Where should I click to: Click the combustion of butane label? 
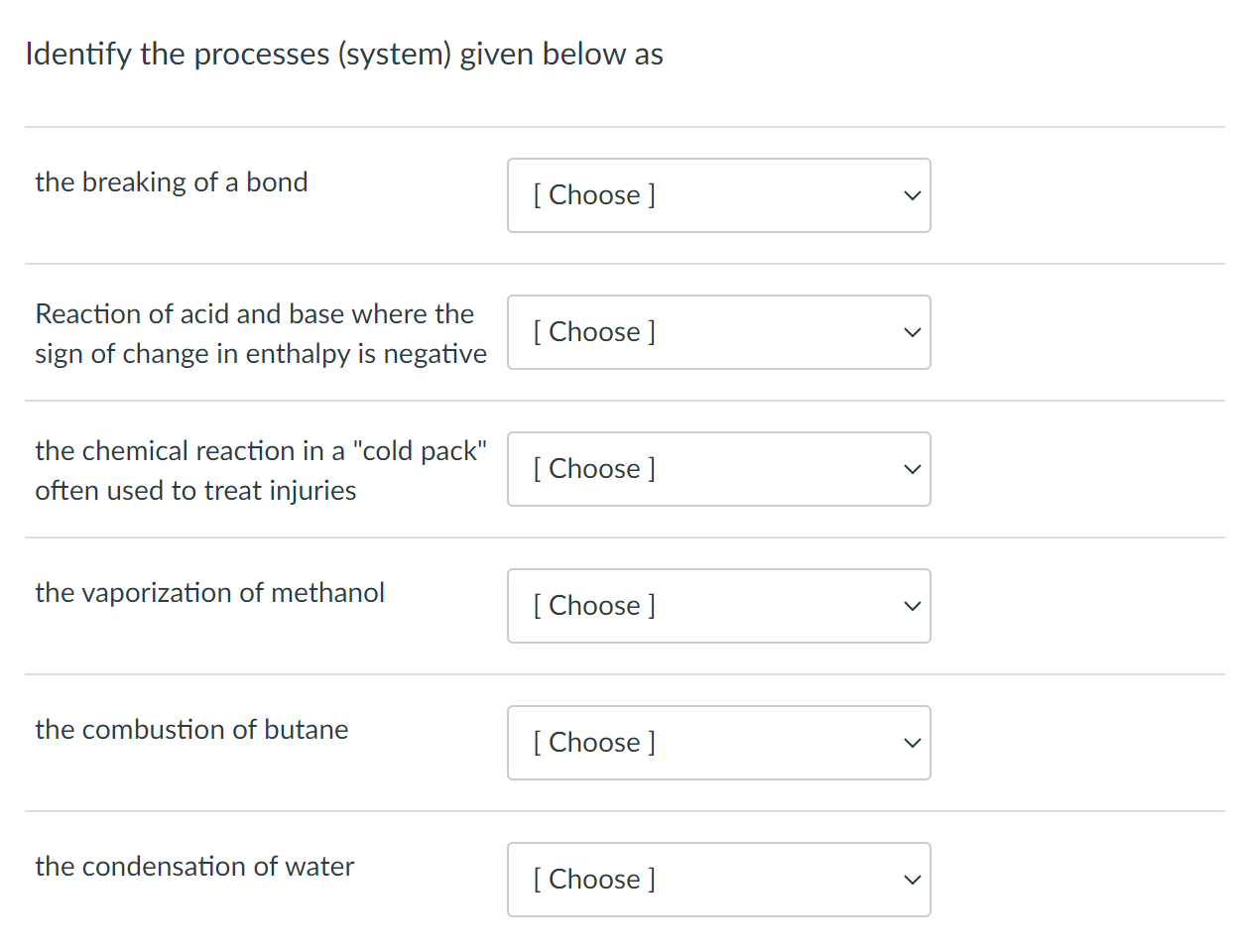tap(191, 730)
